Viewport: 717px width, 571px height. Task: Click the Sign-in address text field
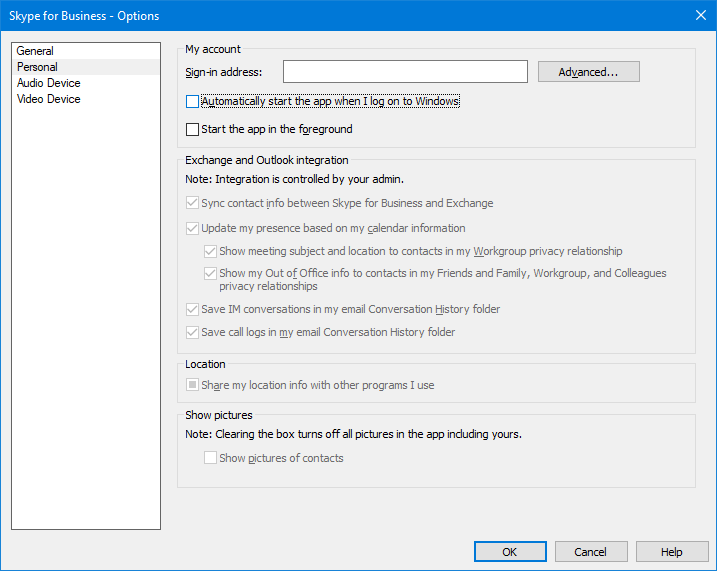[x=405, y=72]
